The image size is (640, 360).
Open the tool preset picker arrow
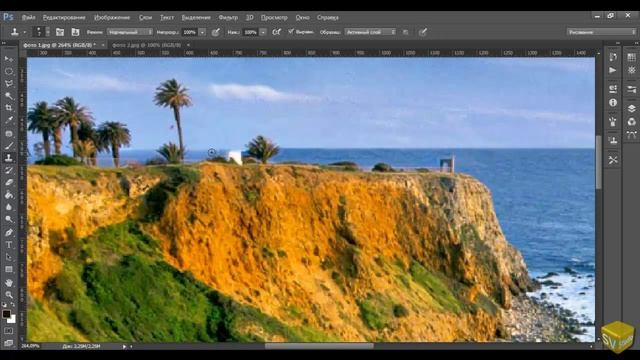24,32
